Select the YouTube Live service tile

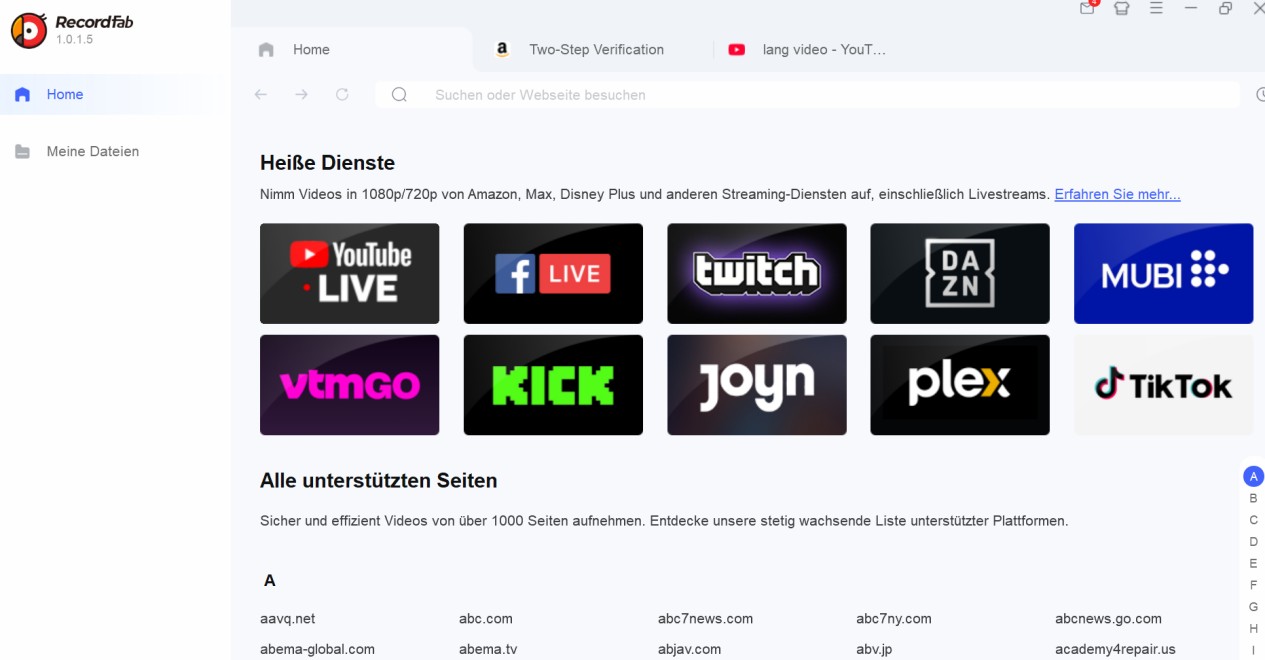[349, 273]
